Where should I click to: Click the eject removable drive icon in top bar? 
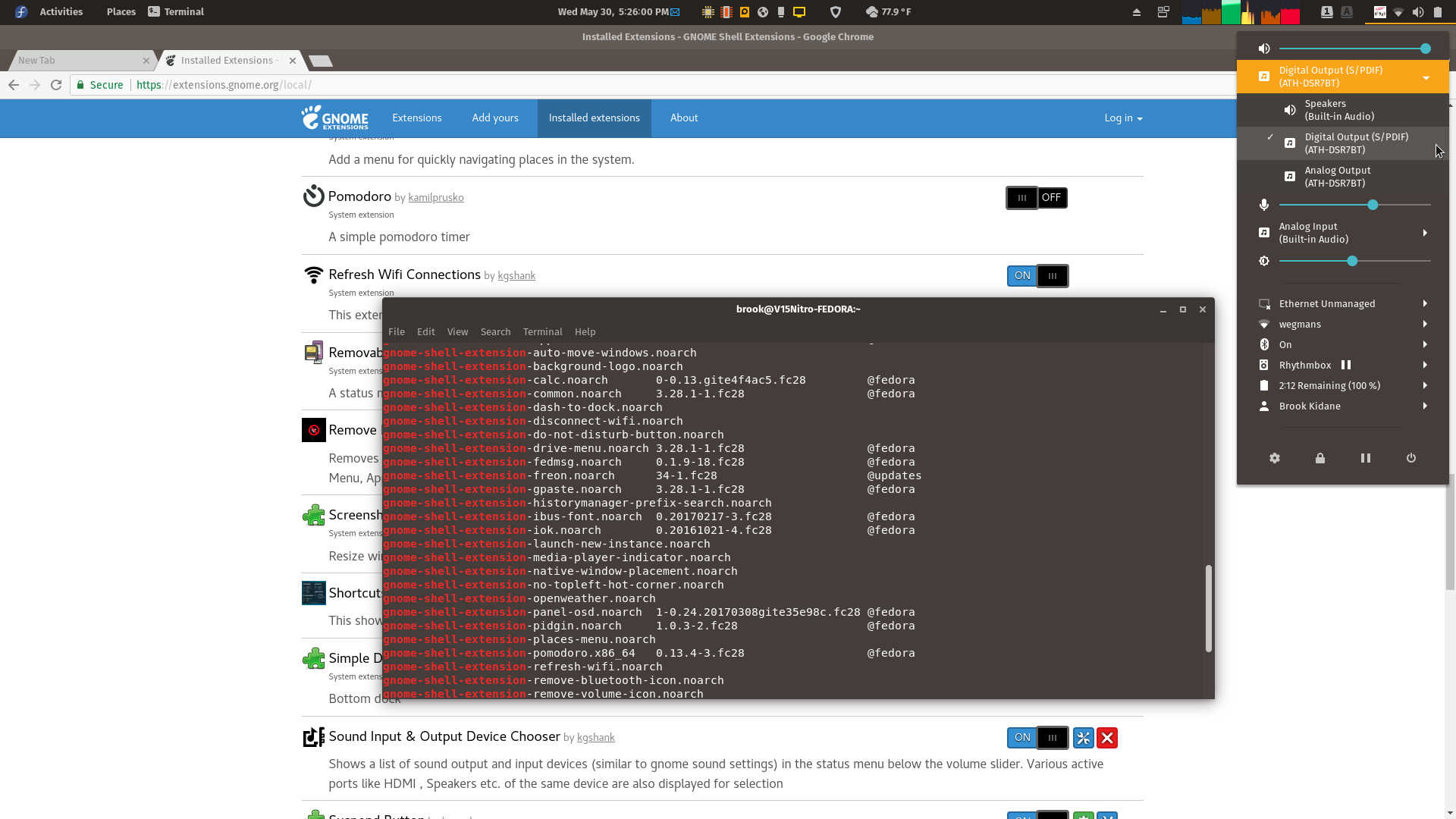point(1136,12)
